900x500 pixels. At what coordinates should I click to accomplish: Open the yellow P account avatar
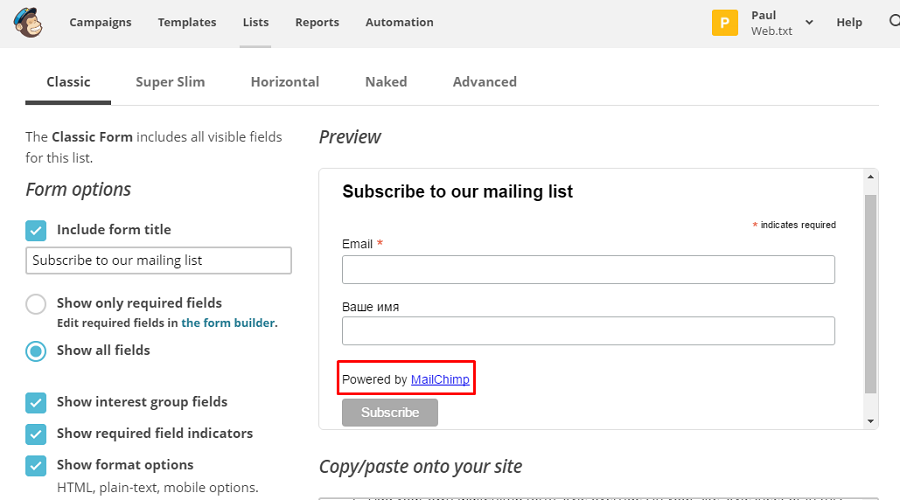[x=724, y=23]
